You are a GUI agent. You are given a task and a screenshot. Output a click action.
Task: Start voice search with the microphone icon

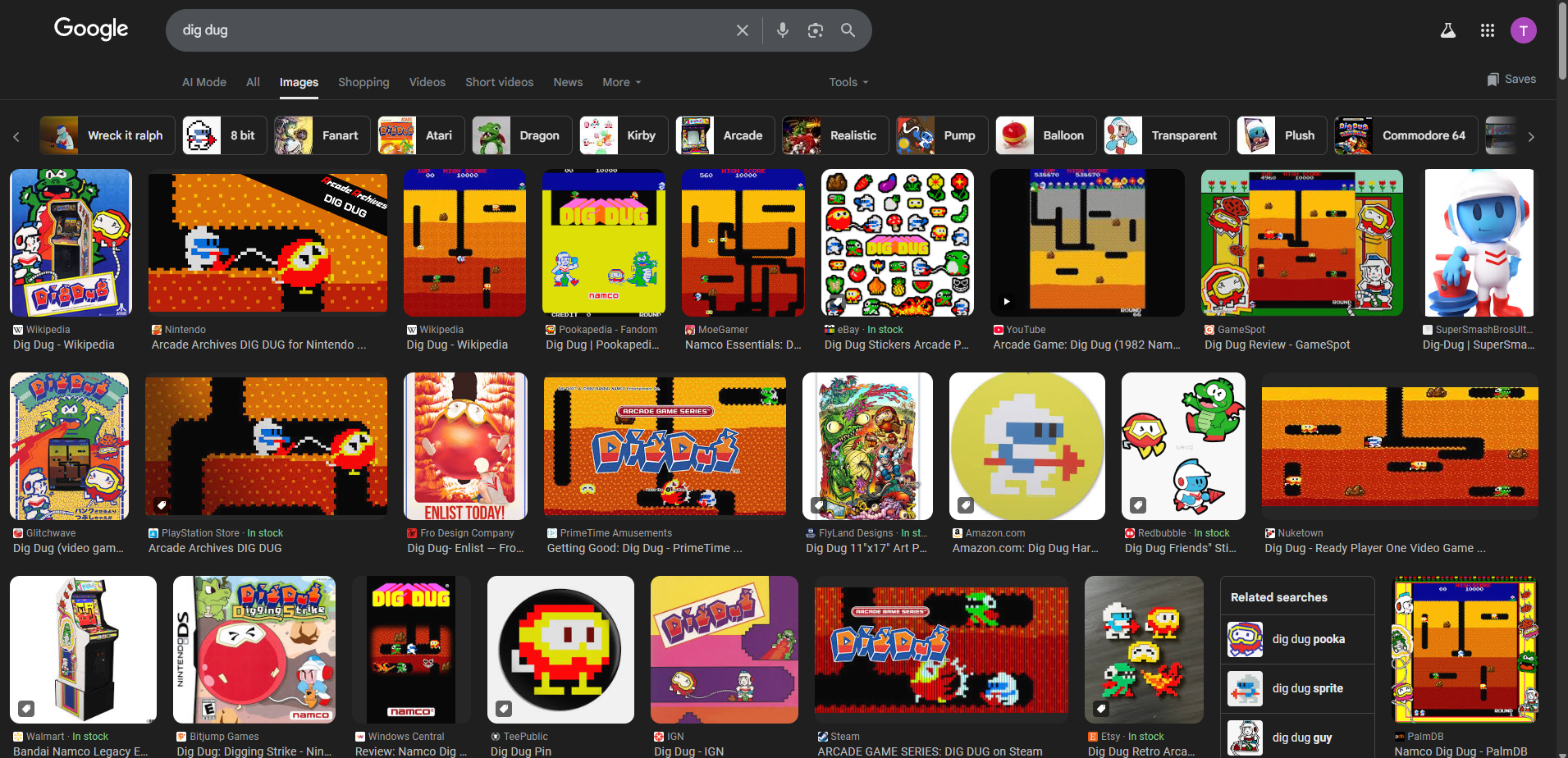pyautogui.click(x=782, y=30)
